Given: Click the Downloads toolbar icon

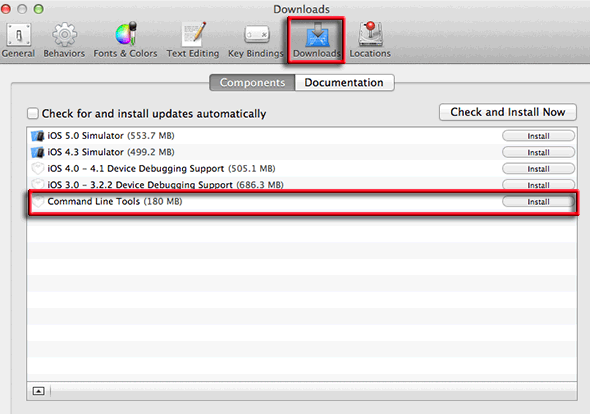Looking at the screenshot, I should coord(316,40).
